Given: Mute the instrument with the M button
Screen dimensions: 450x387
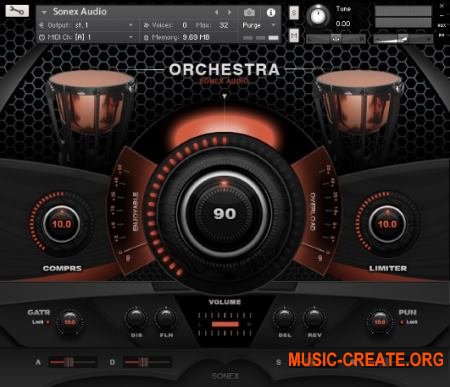Looking at the screenshot, I should point(294,35).
